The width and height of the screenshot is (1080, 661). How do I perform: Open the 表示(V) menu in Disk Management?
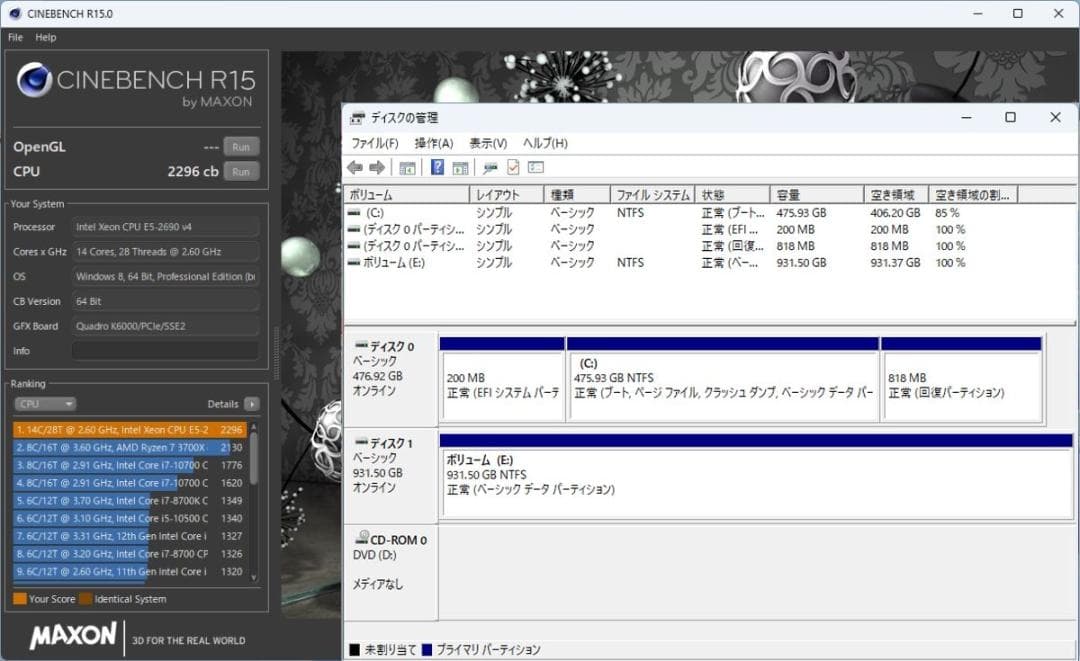(x=489, y=143)
